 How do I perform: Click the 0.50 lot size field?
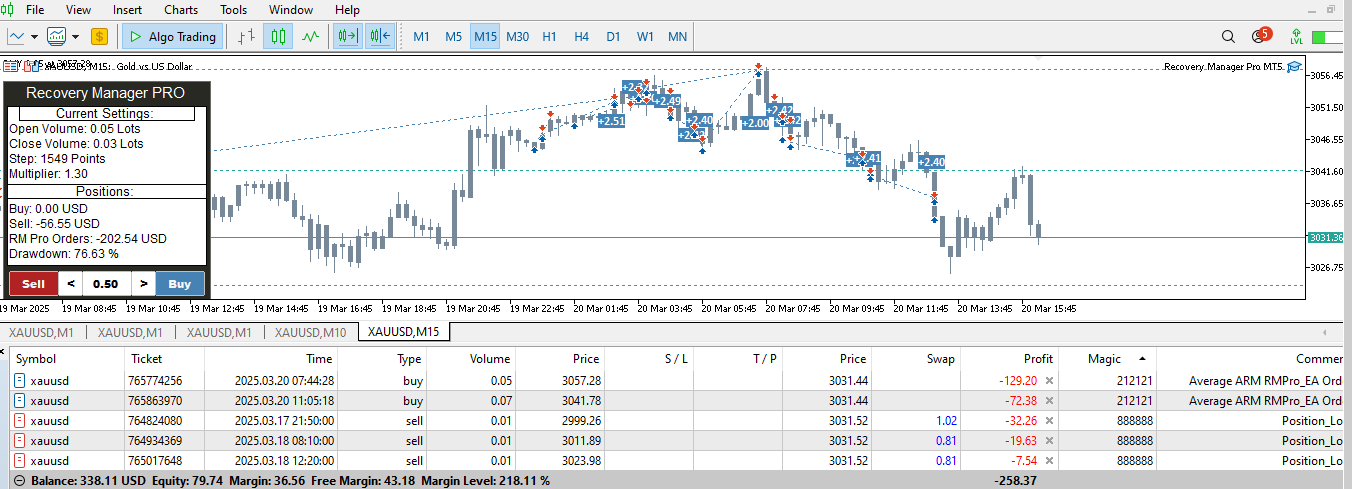[x=106, y=284]
